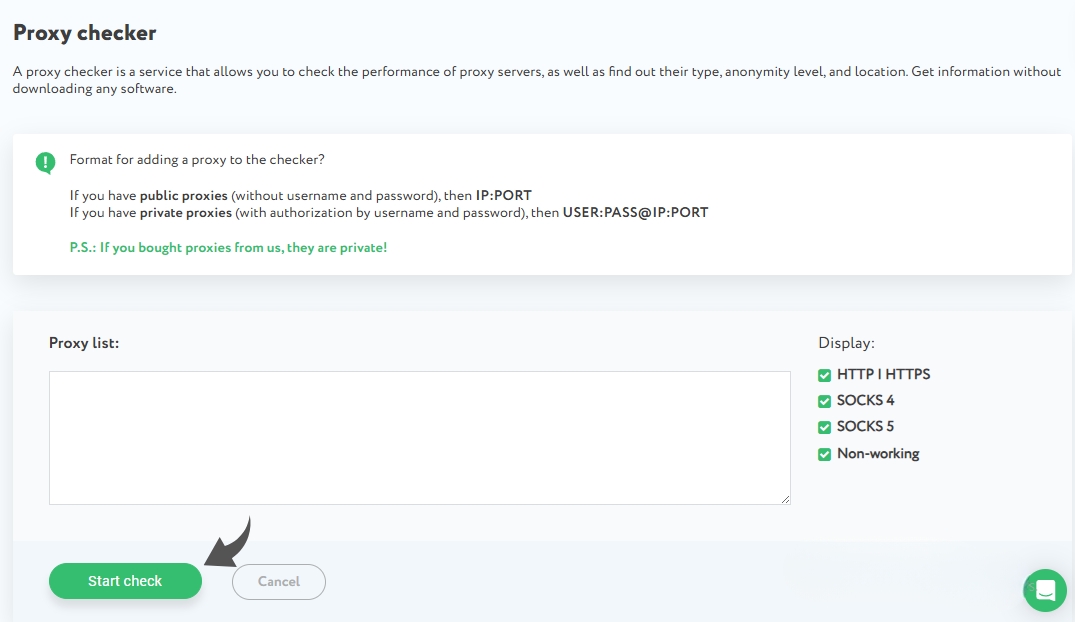Focus the Proxy list text area
The image size is (1075, 622).
420,438
